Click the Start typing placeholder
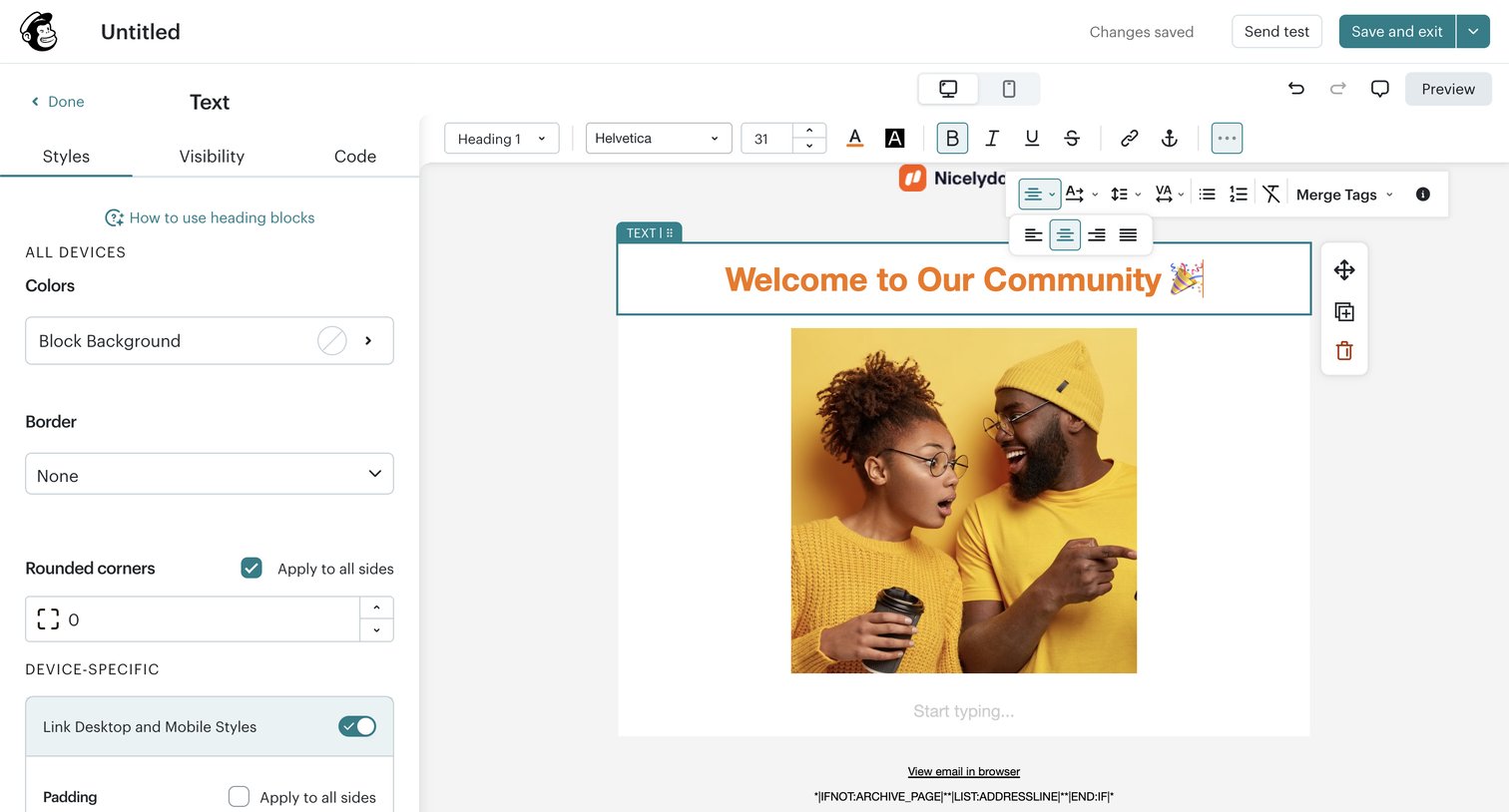The width and height of the screenshot is (1509, 812). tap(964, 711)
